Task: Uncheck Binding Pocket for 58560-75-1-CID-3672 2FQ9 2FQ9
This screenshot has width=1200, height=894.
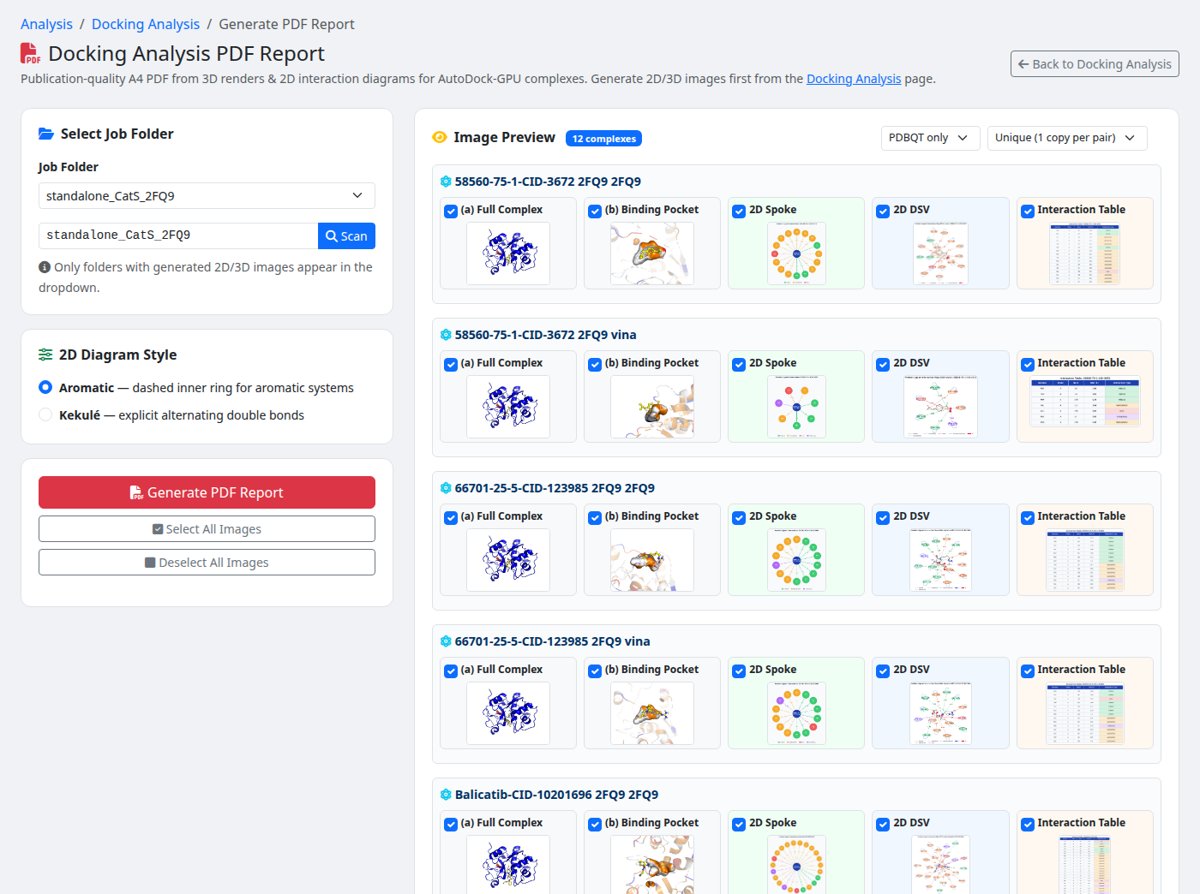Action: 595,211
